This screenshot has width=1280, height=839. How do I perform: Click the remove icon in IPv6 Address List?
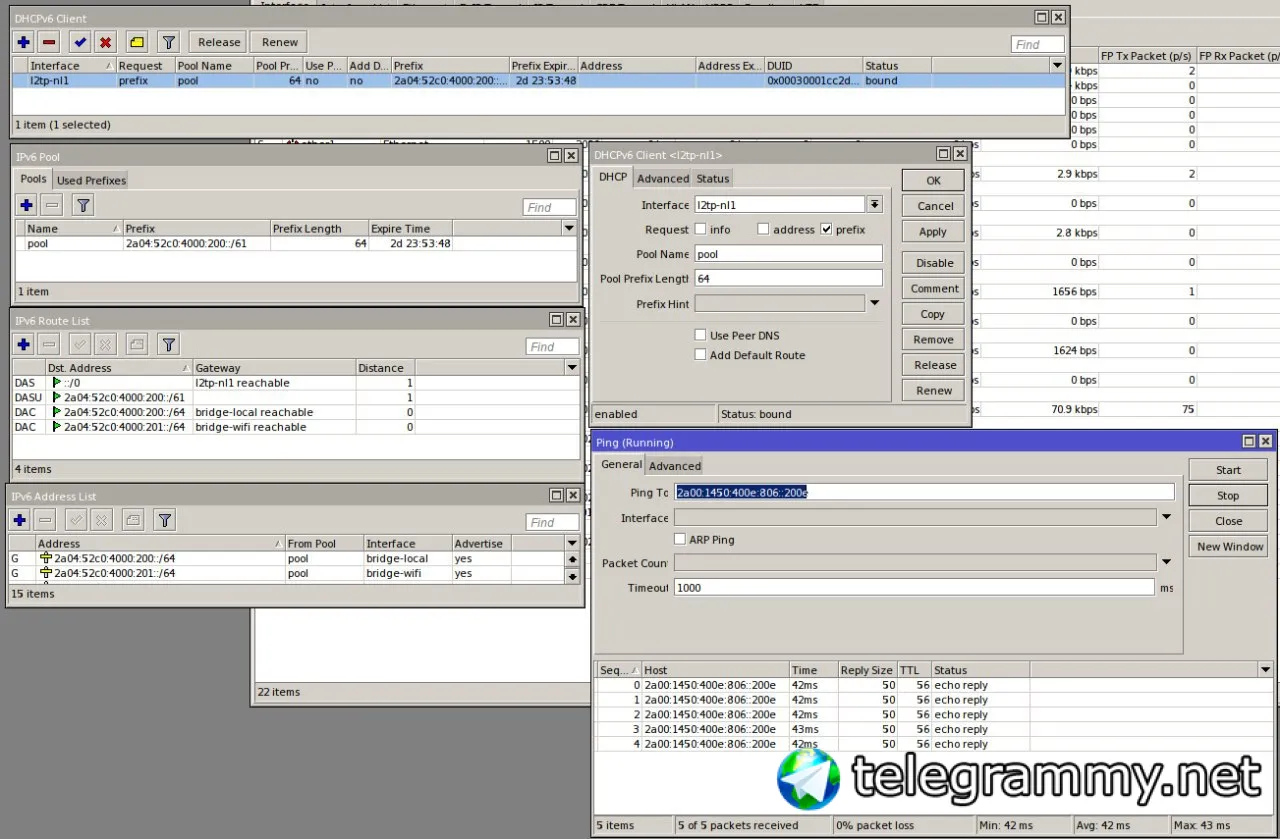(x=45, y=520)
